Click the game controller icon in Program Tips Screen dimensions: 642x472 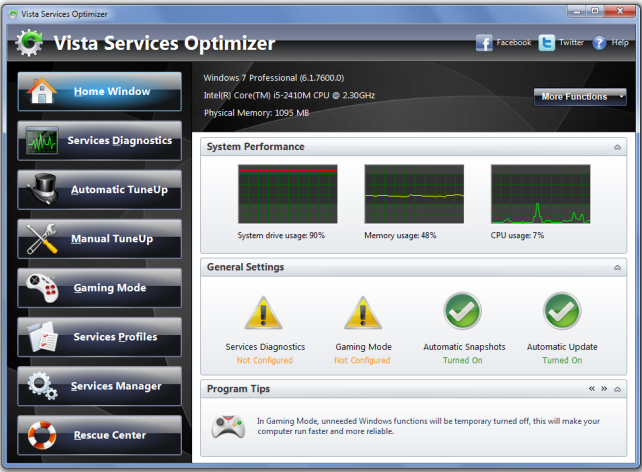(x=228, y=427)
